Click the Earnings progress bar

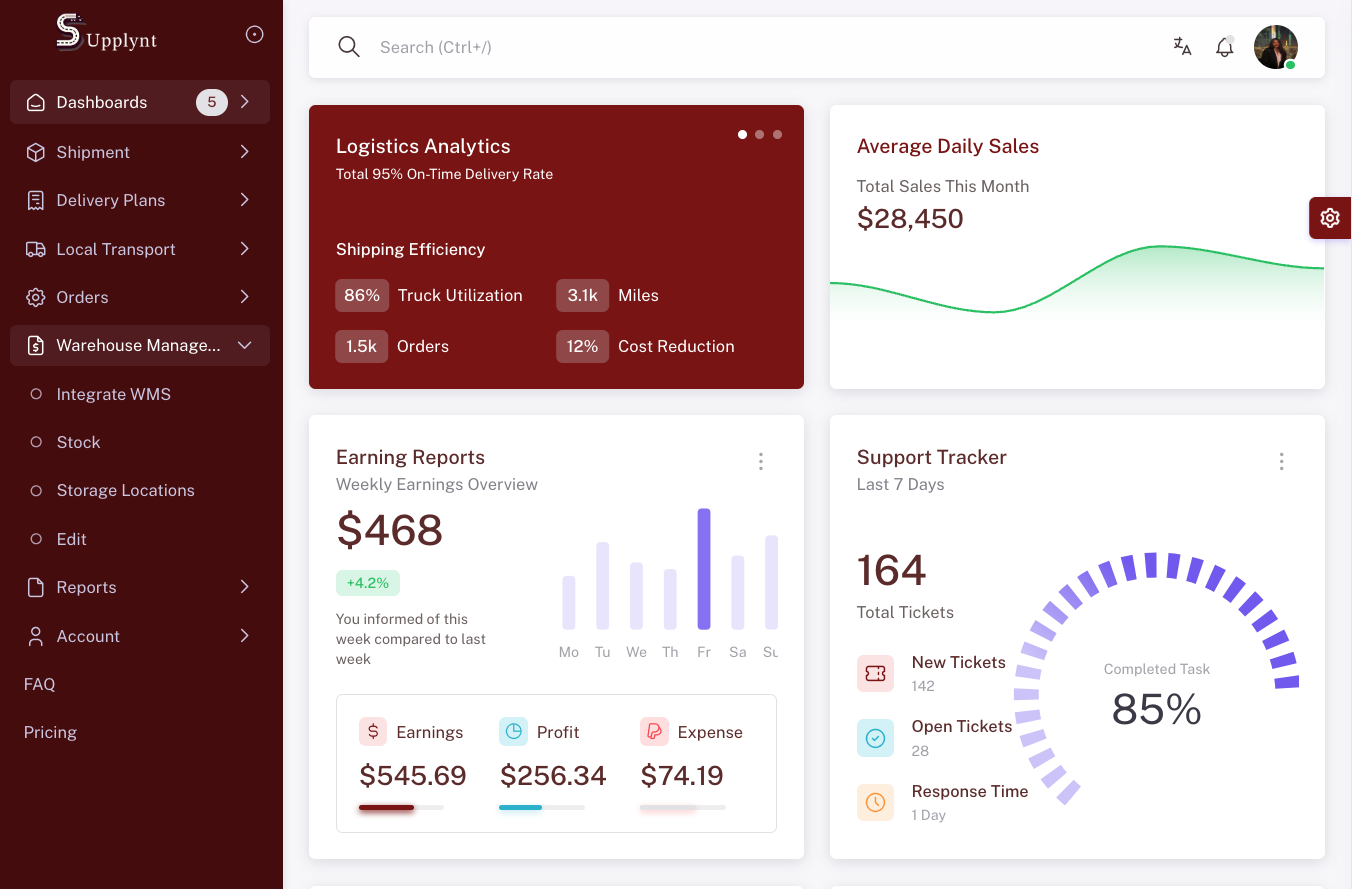point(402,807)
